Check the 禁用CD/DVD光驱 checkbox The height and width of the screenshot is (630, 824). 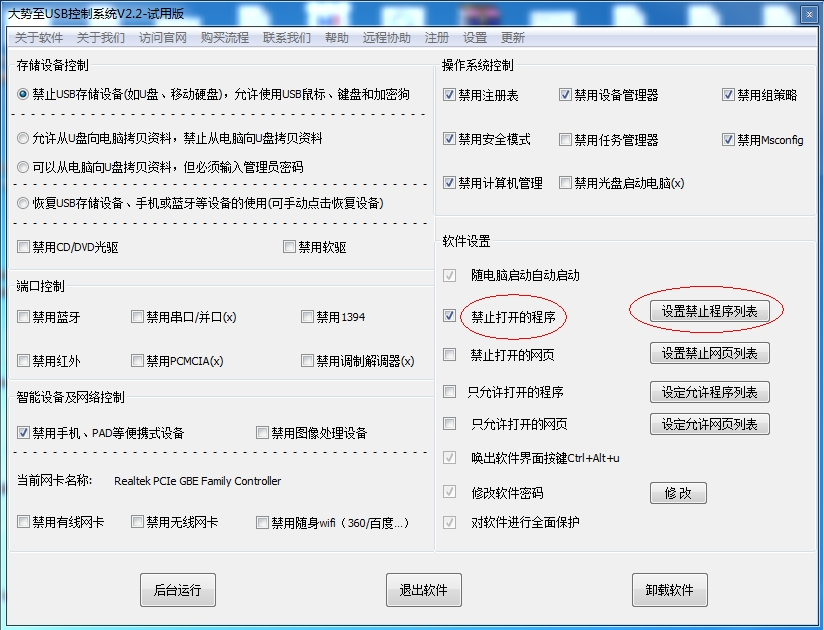point(23,246)
